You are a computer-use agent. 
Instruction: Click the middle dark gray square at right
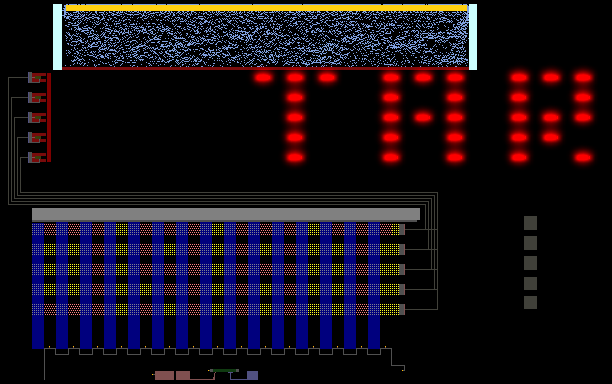[x=530, y=263]
